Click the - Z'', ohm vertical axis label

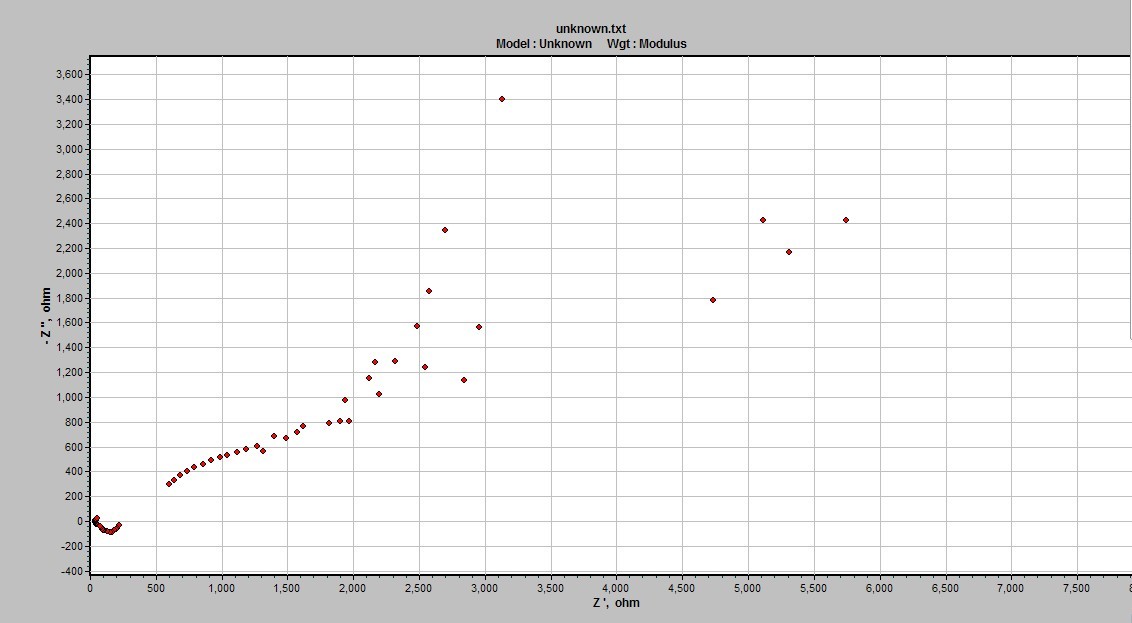click(x=46, y=315)
